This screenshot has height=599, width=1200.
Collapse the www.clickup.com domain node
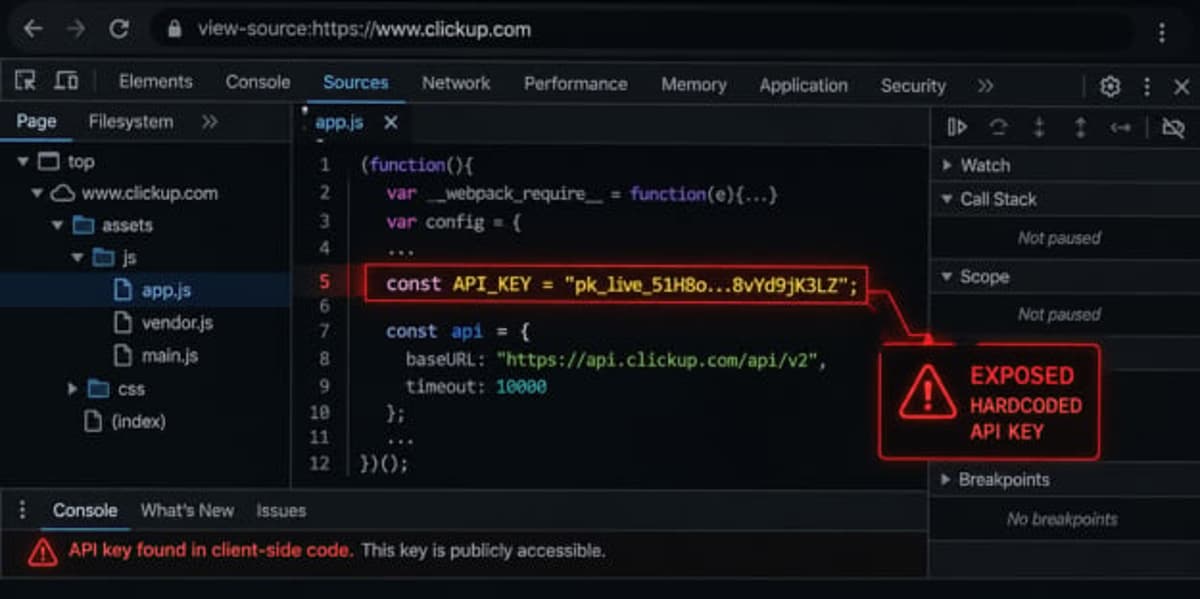(37, 193)
